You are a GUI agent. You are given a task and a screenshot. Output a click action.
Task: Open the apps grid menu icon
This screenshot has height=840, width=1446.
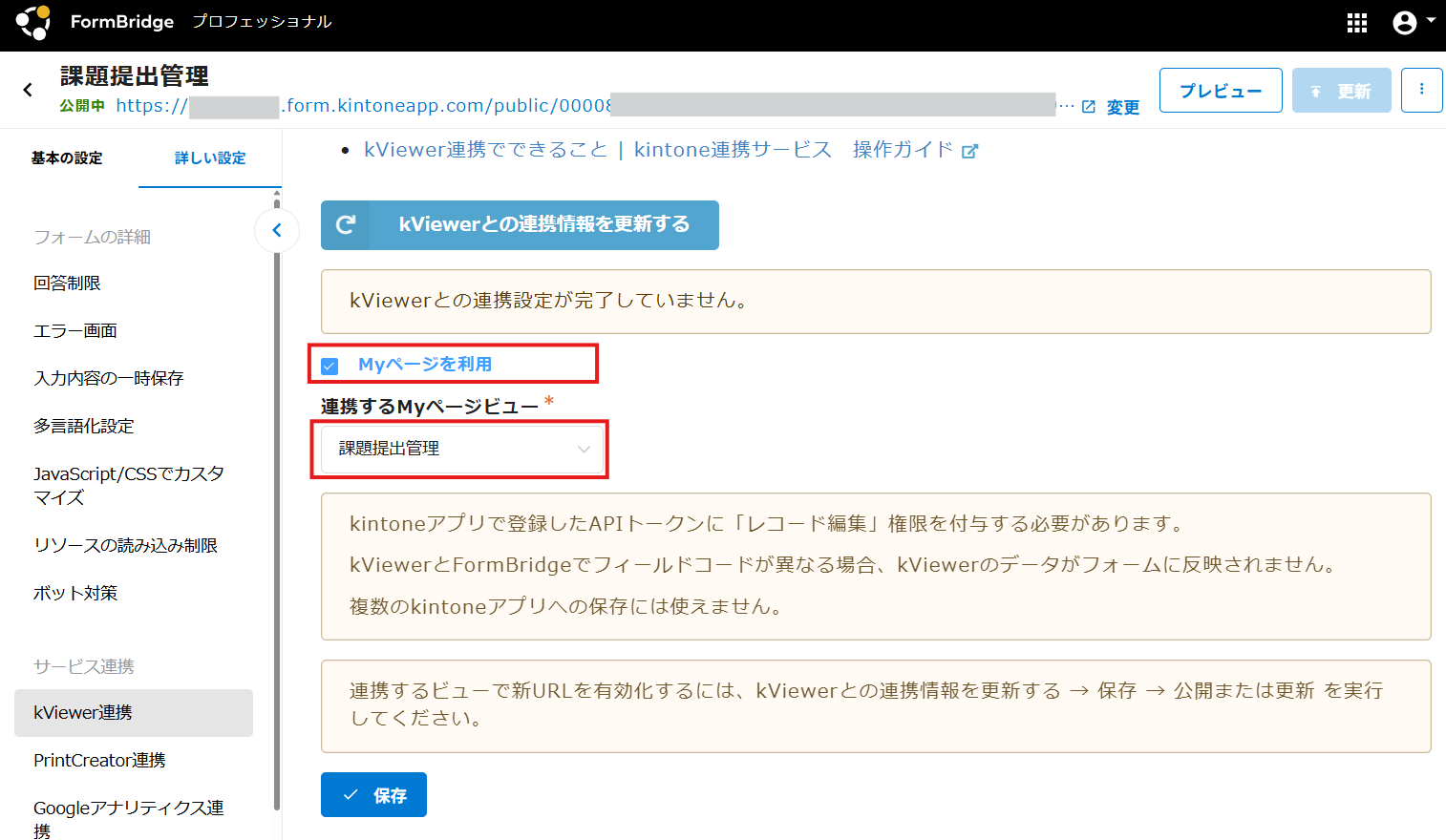click(x=1356, y=23)
